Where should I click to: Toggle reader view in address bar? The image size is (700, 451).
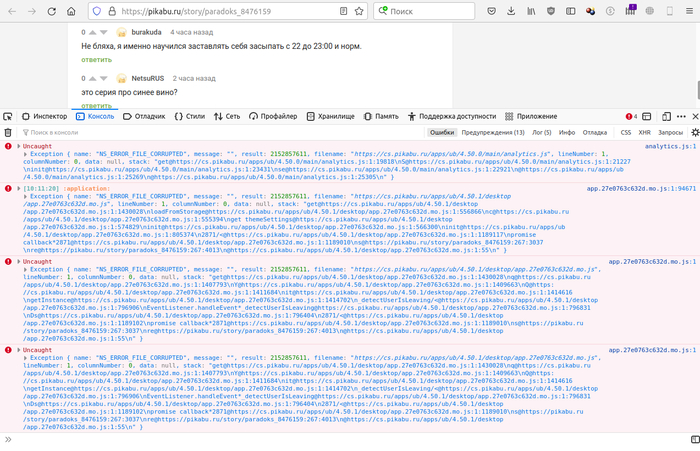click(x=343, y=11)
